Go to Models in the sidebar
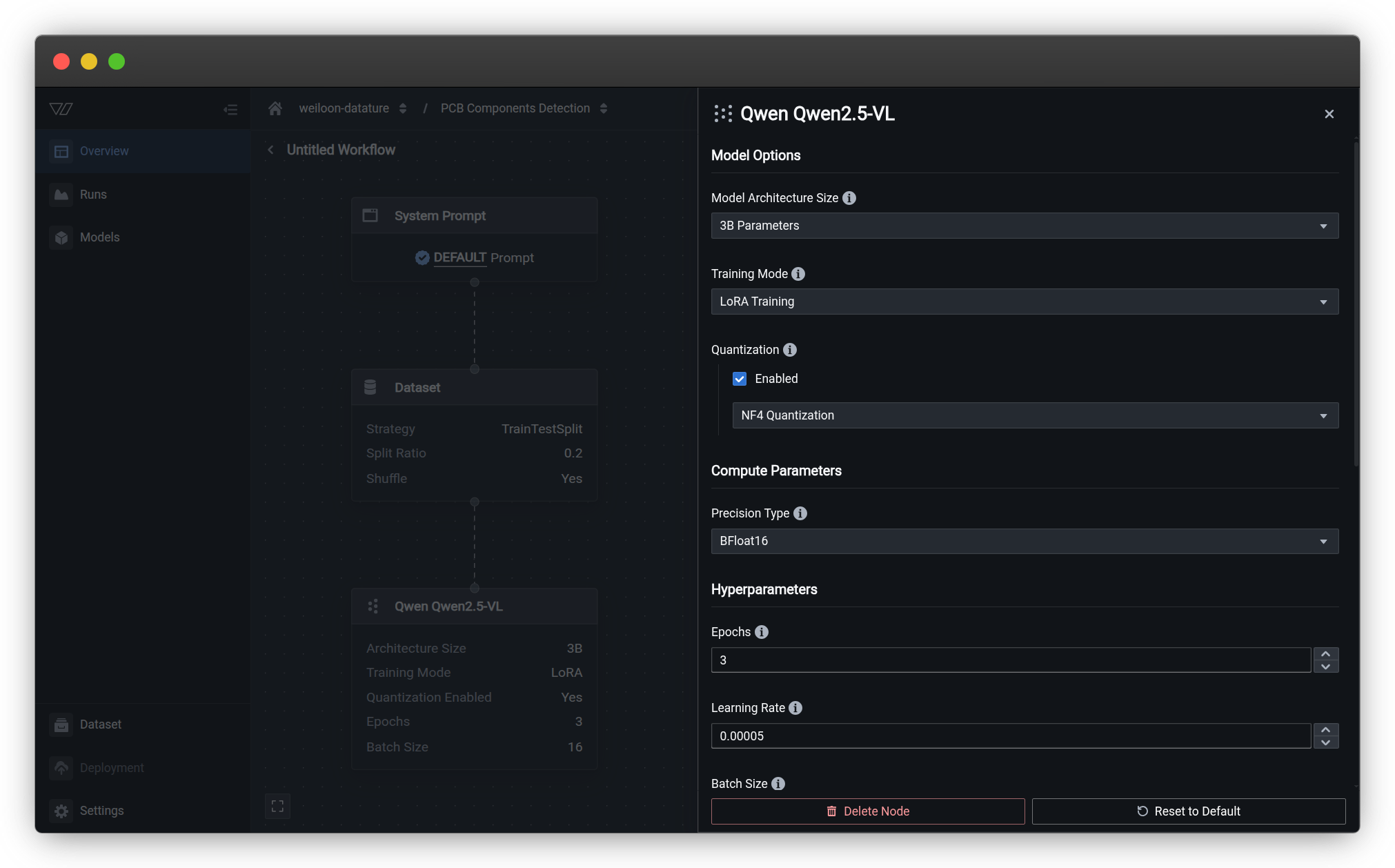This screenshot has height=868, width=1395. pos(99,237)
